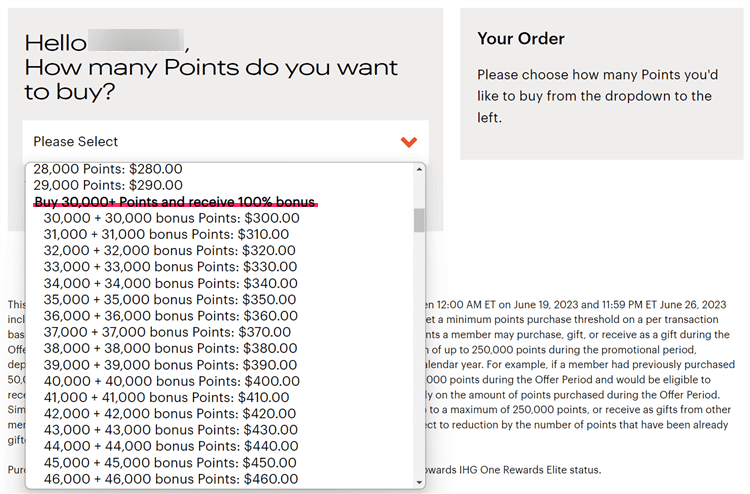Select 36,000 + 36,000 bonus Points: $360.00
Viewport: 750px width, 494px height.
(171, 315)
